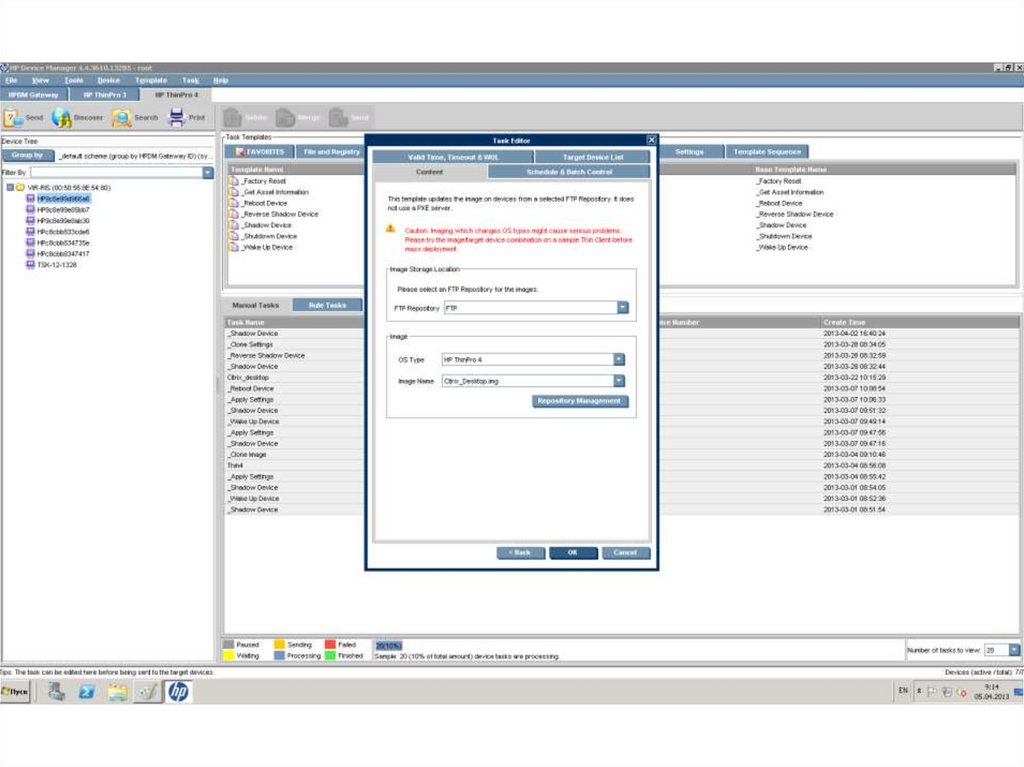Image resolution: width=1024 pixels, height=767 pixels.
Task: Click the Discover globe icon
Action: pos(61,118)
